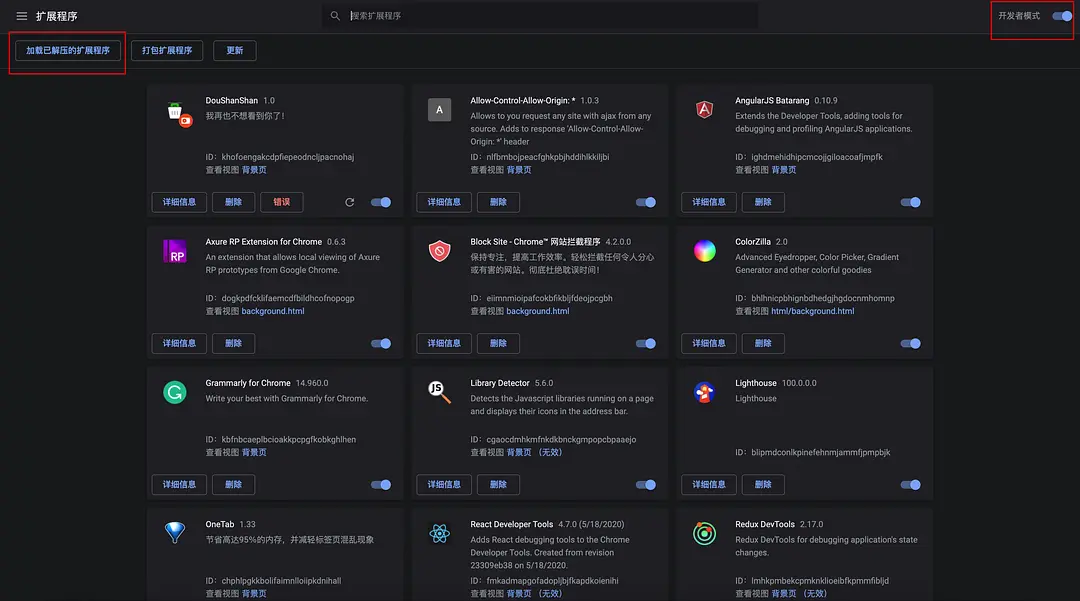Click the Block Site shield icon
The image size is (1080, 601).
(439, 251)
